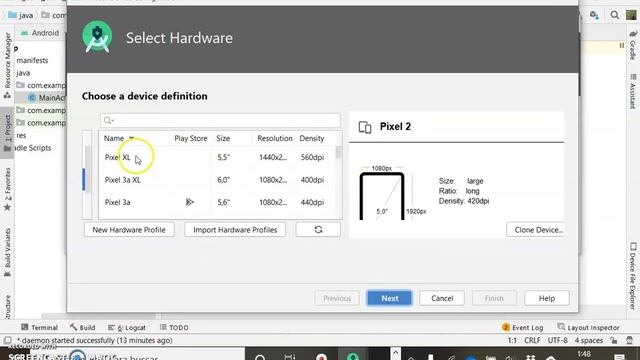Open Help for the hardware dialog
Image resolution: width=640 pixels, height=360 pixels.
(547, 298)
